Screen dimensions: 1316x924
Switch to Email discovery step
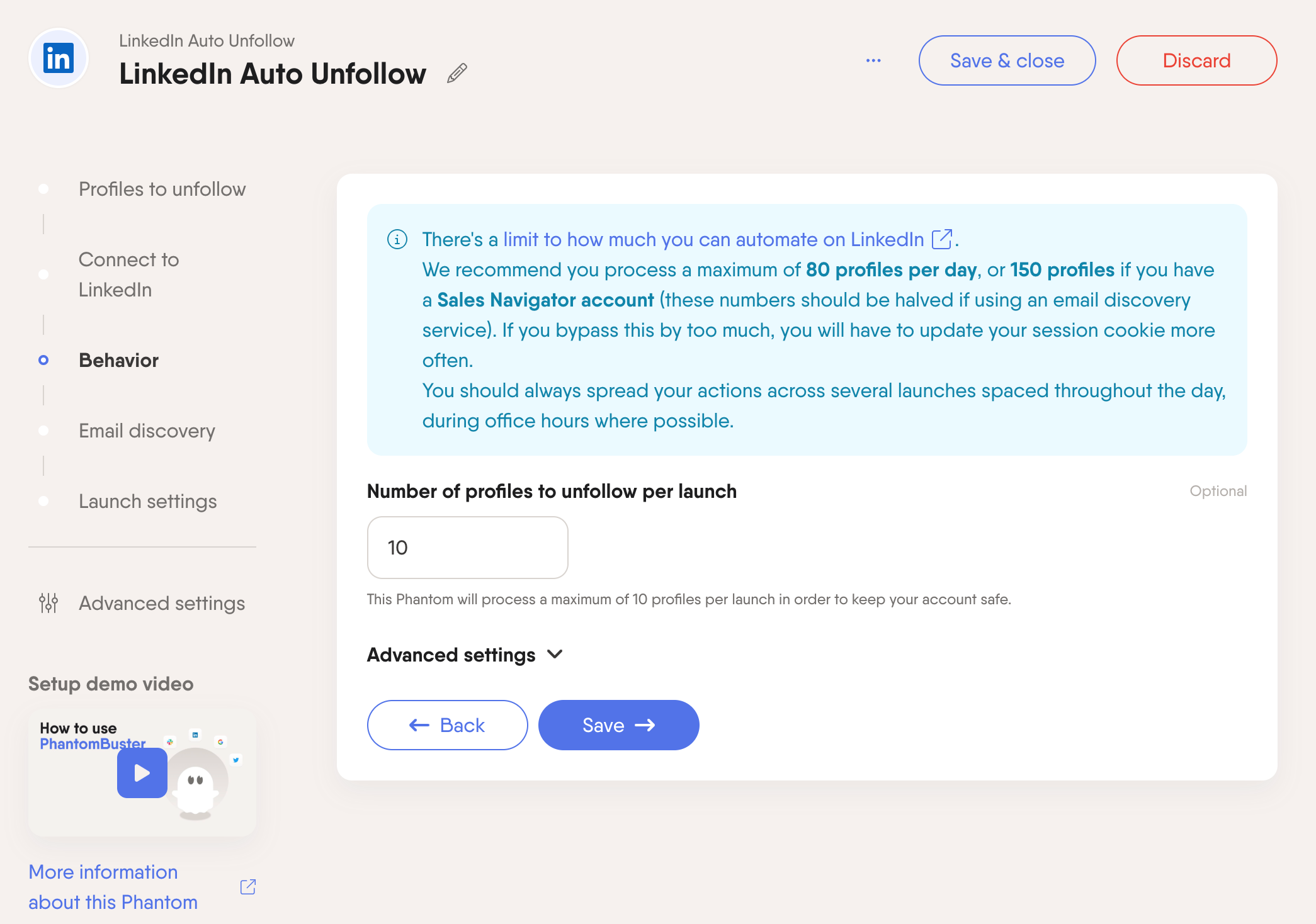[x=147, y=431]
